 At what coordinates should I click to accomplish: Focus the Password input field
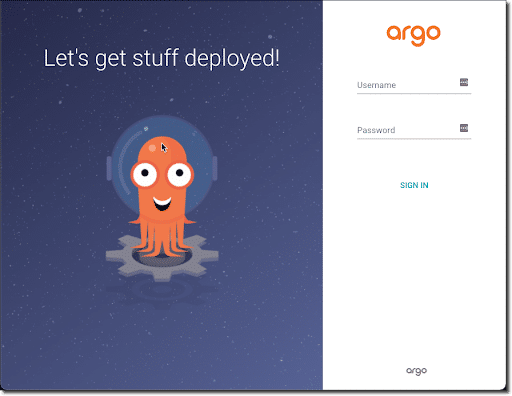click(x=414, y=130)
